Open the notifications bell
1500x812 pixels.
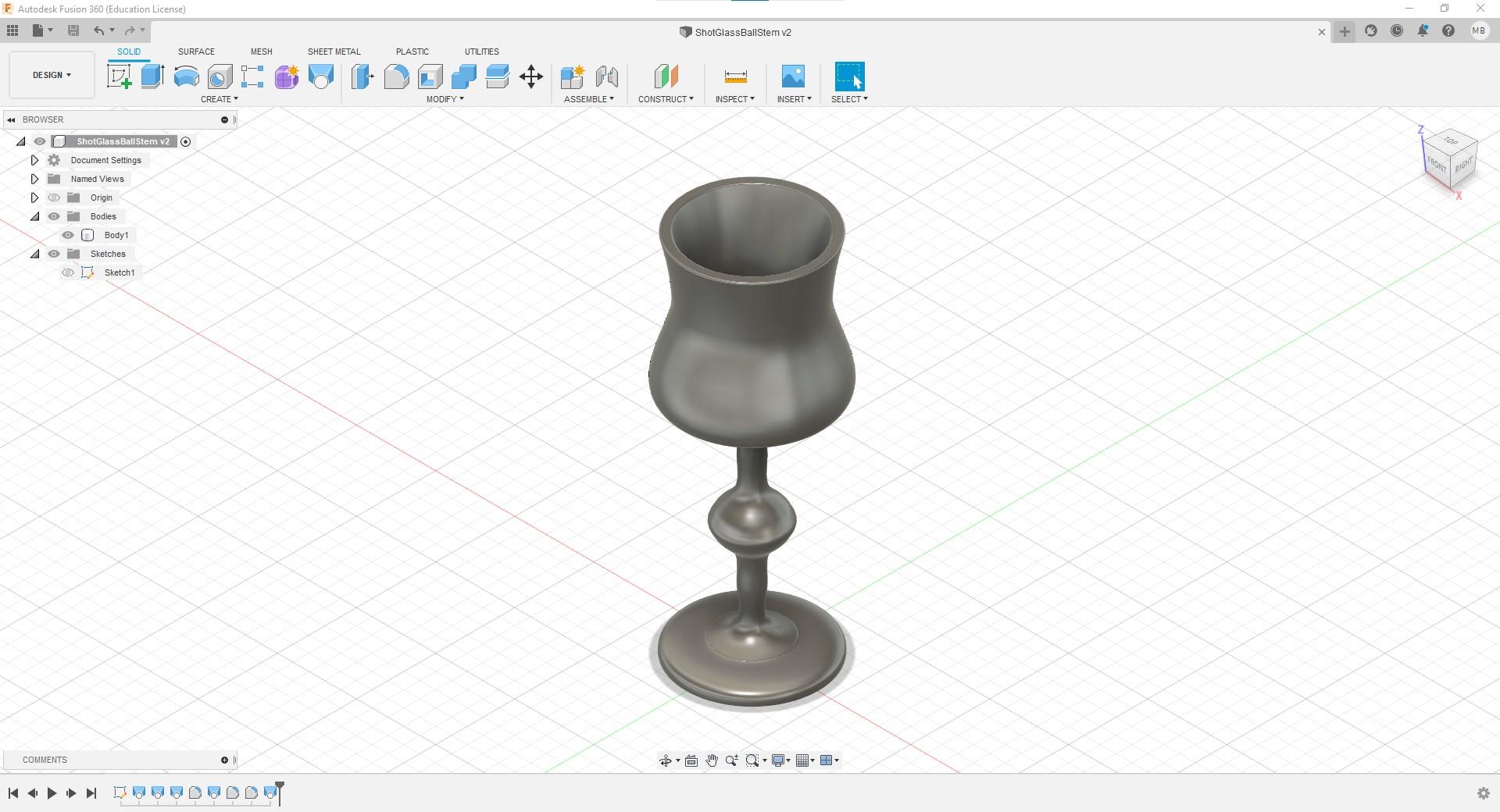click(x=1423, y=31)
